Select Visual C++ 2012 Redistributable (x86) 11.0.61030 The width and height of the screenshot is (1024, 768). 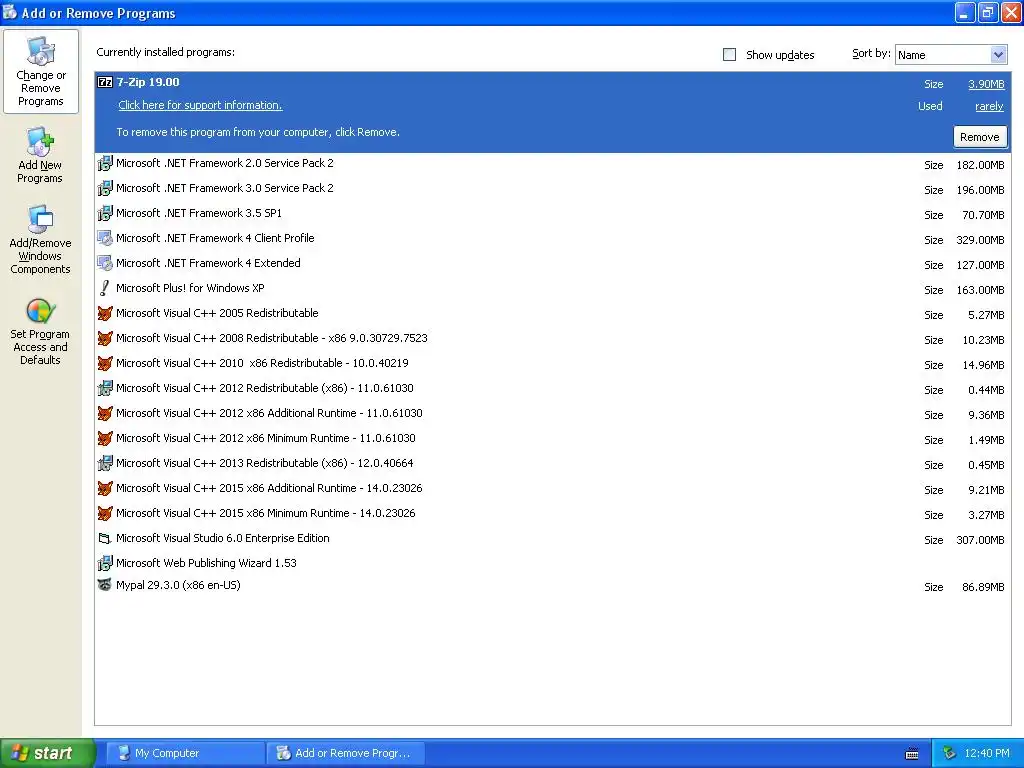click(x=552, y=389)
